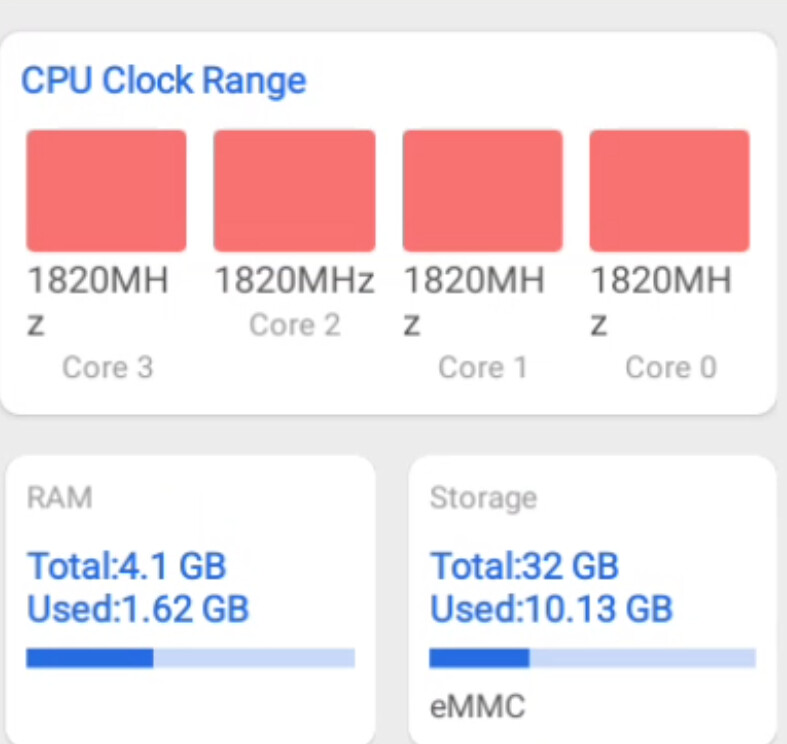Click the Storage usage progress bar
Image resolution: width=787 pixels, height=744 pixels.
[592, 657]
